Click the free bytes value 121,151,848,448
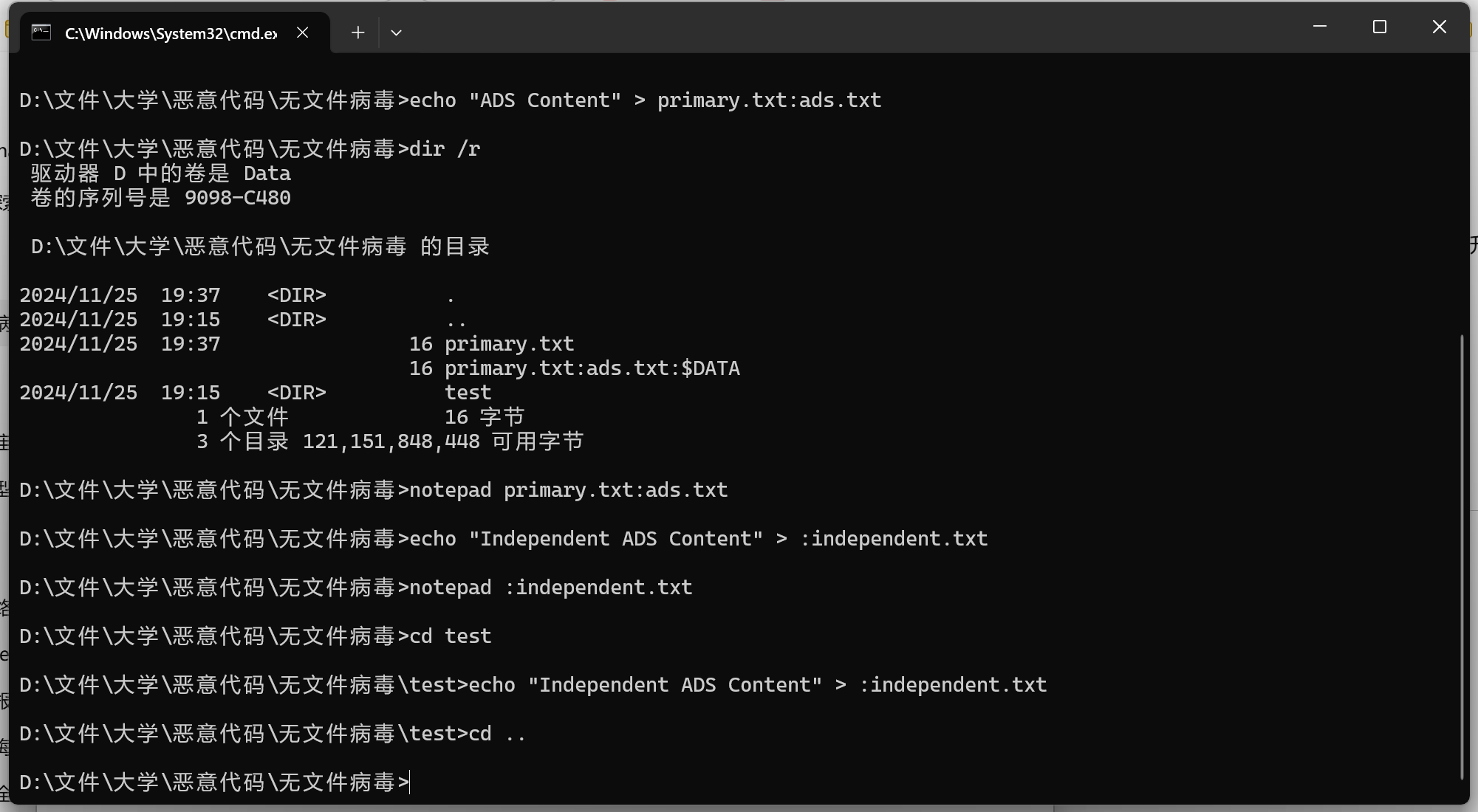Screen dimensions: 1478x812 pos(391,441)
